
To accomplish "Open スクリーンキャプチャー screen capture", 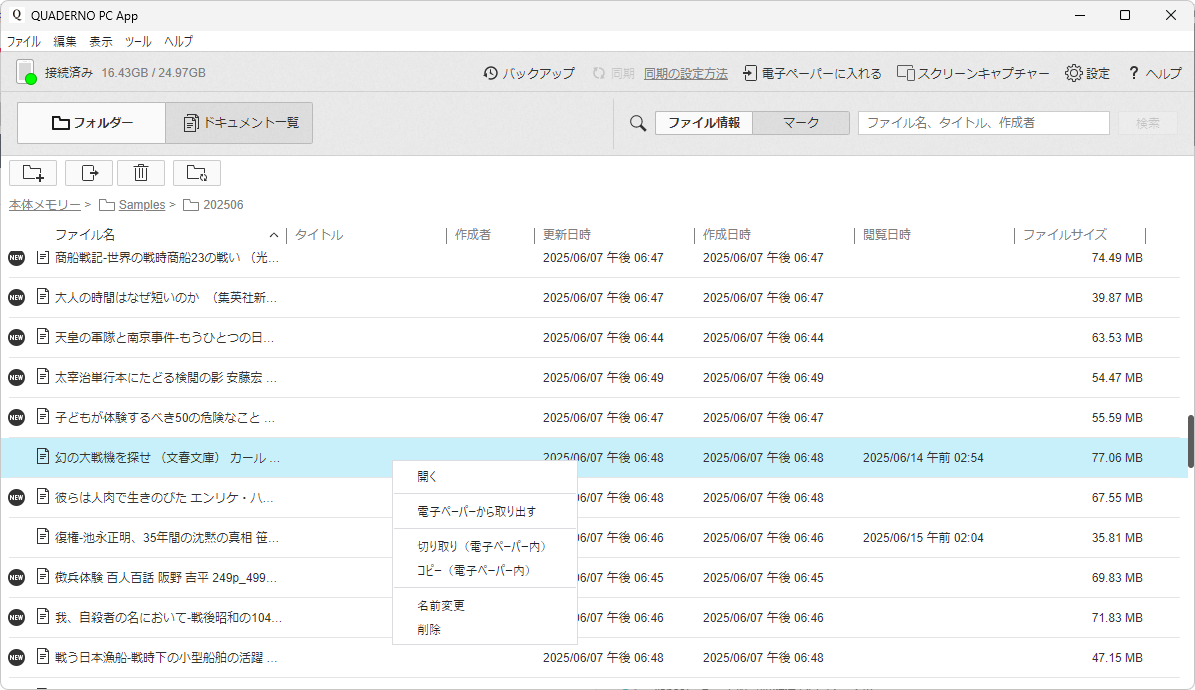I will (x=973, y=73).
